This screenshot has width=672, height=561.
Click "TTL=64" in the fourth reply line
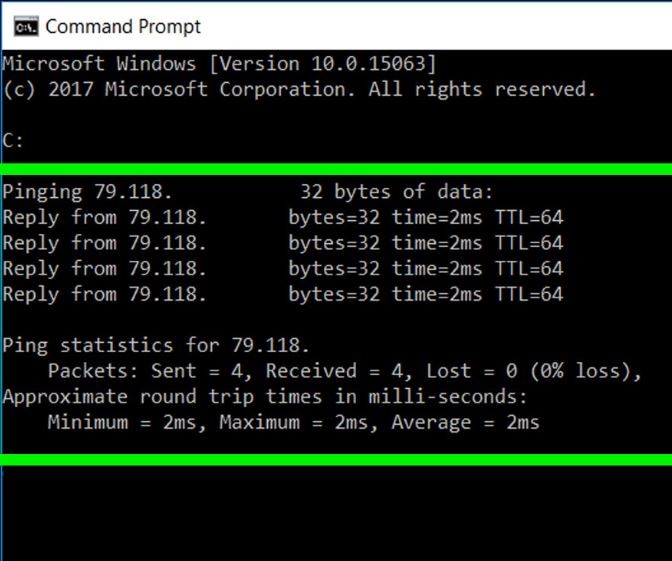pyautogui.click(x=529, y=295)
